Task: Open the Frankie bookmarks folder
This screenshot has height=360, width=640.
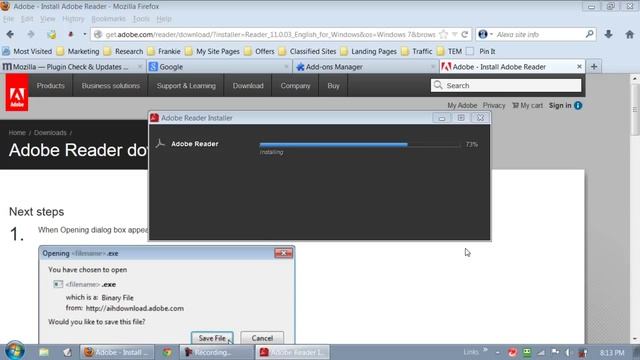Action: (x=164, y=51)
